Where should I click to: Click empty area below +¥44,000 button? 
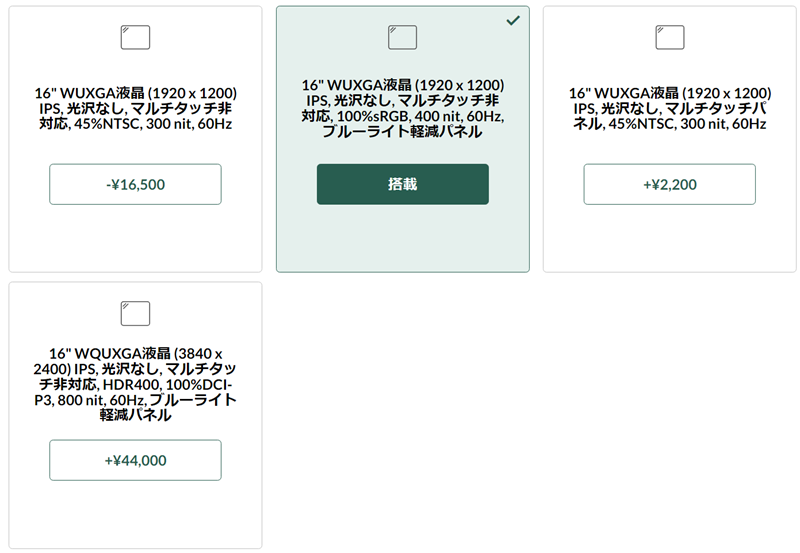[x=135, y=514]
